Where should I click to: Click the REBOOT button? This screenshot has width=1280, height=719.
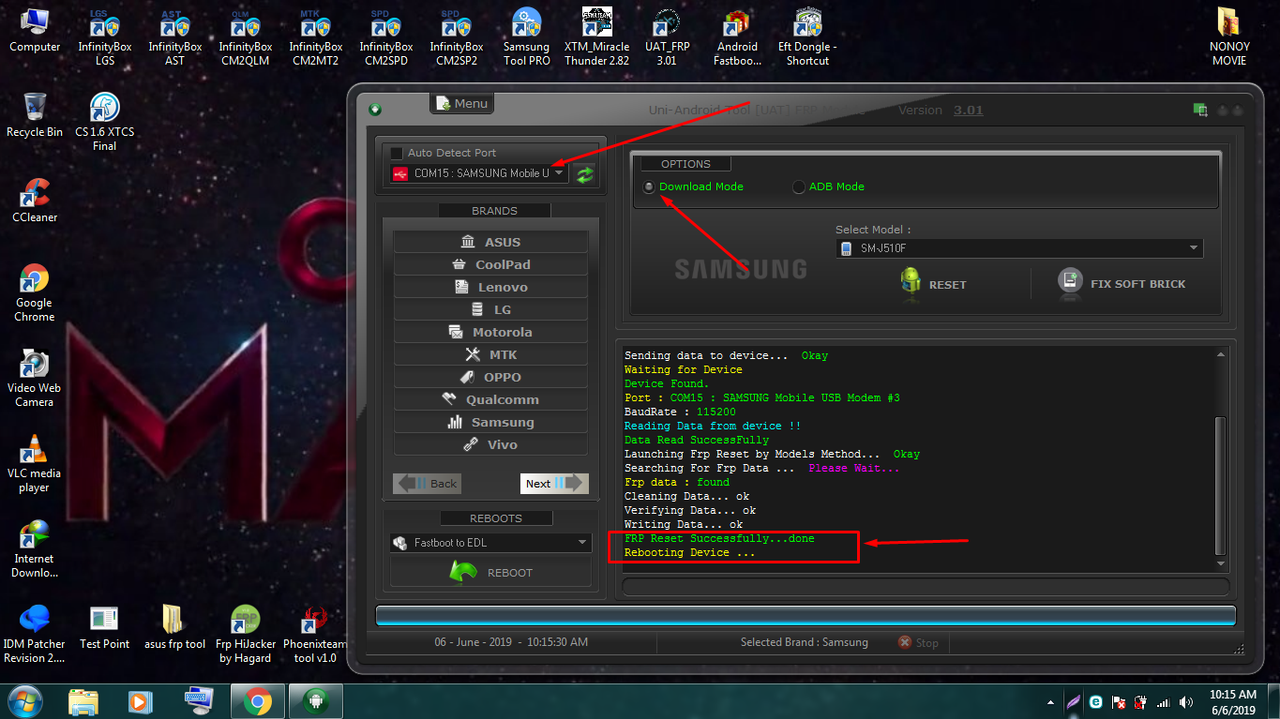pyautogui.click(x=491, y=572)
